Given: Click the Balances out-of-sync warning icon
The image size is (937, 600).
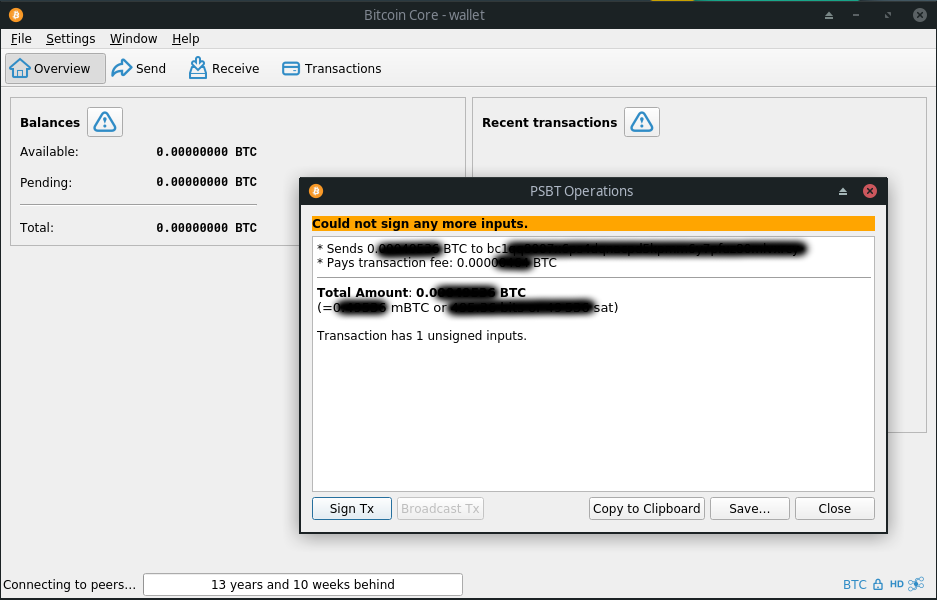Looking at the screenshot, I should pos(105,122).
